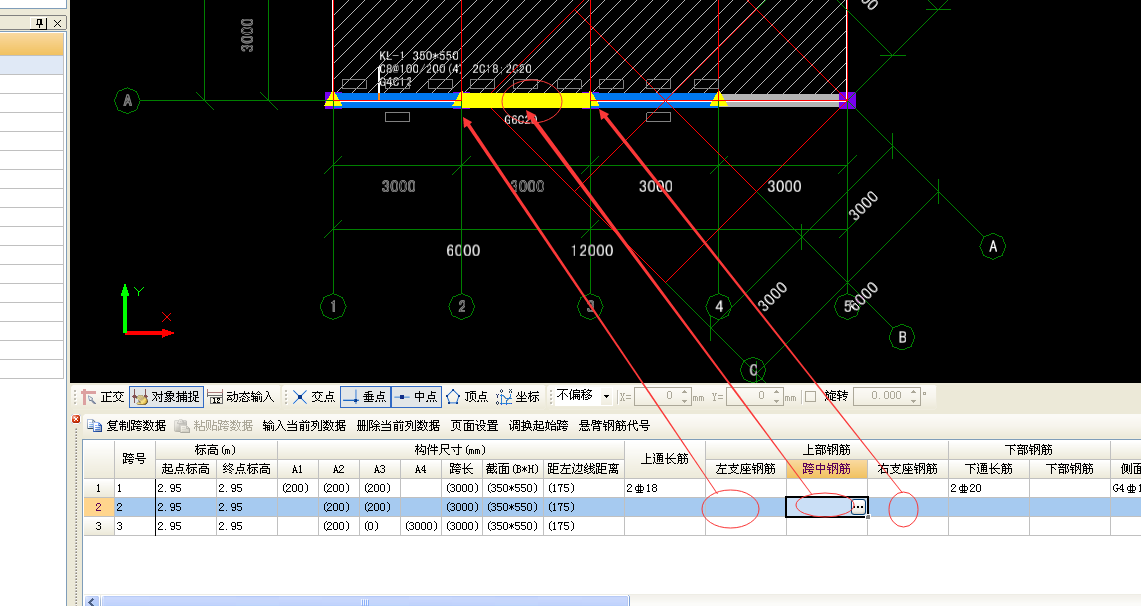This screenshot has height=606, width=1141.
Task: Click axis bubble 1 in drawing
Action: (333, 306)
